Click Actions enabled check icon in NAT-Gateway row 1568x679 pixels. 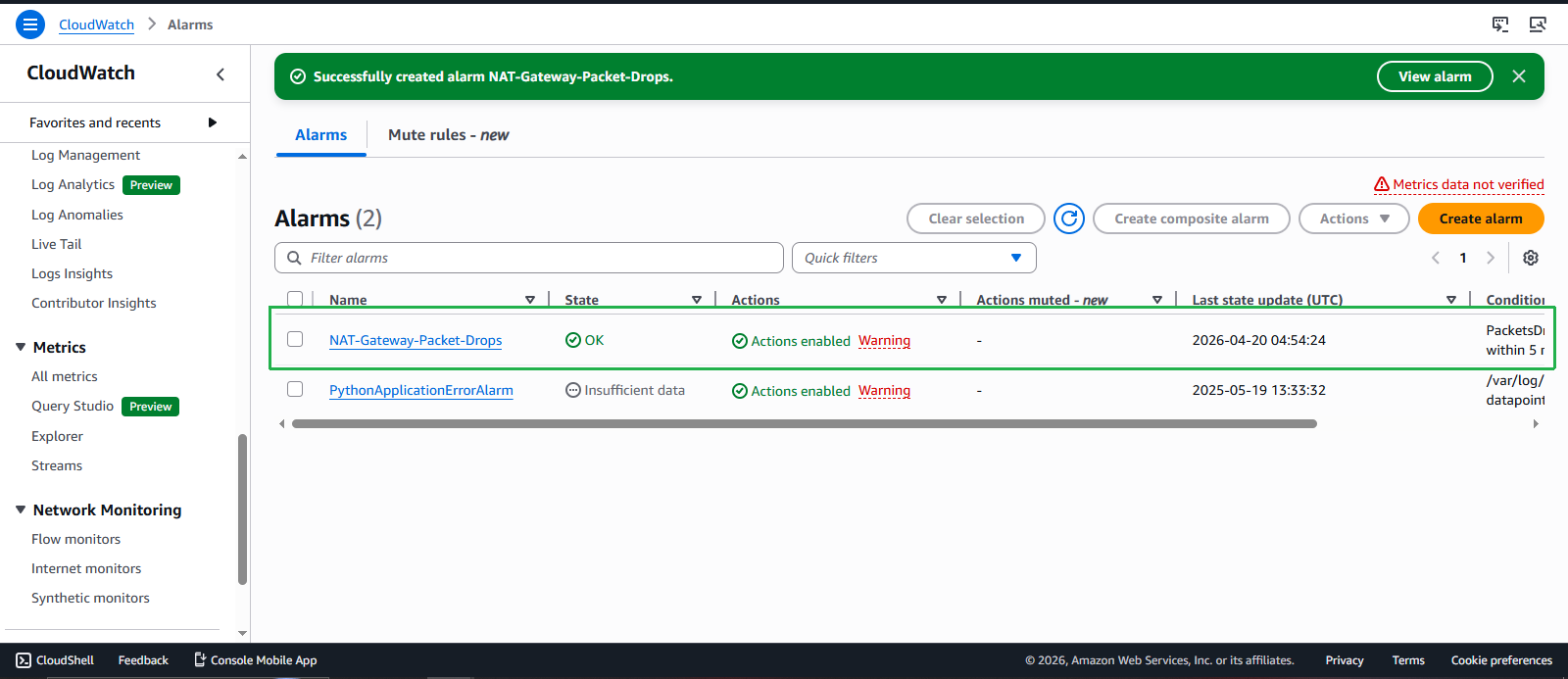click(740, 341)
